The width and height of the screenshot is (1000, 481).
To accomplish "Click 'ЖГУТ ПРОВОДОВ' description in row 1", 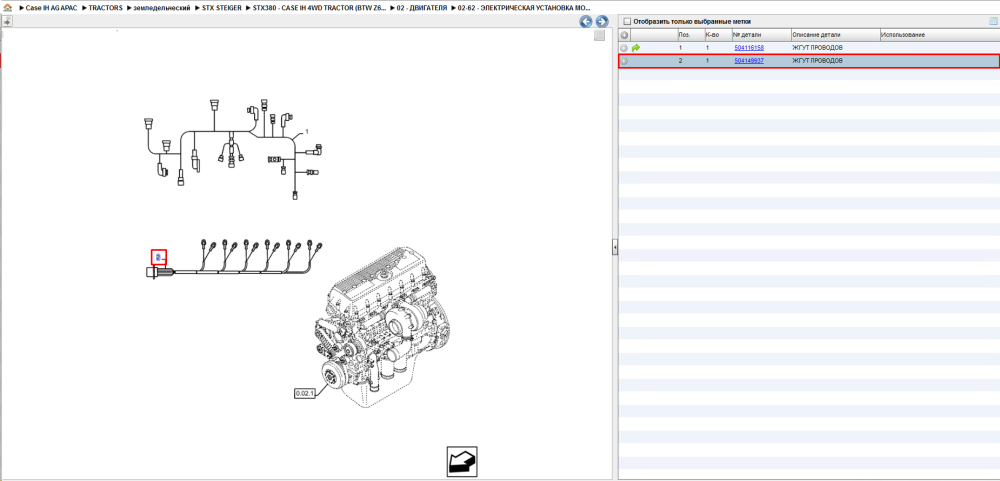I will pos(817,48).
